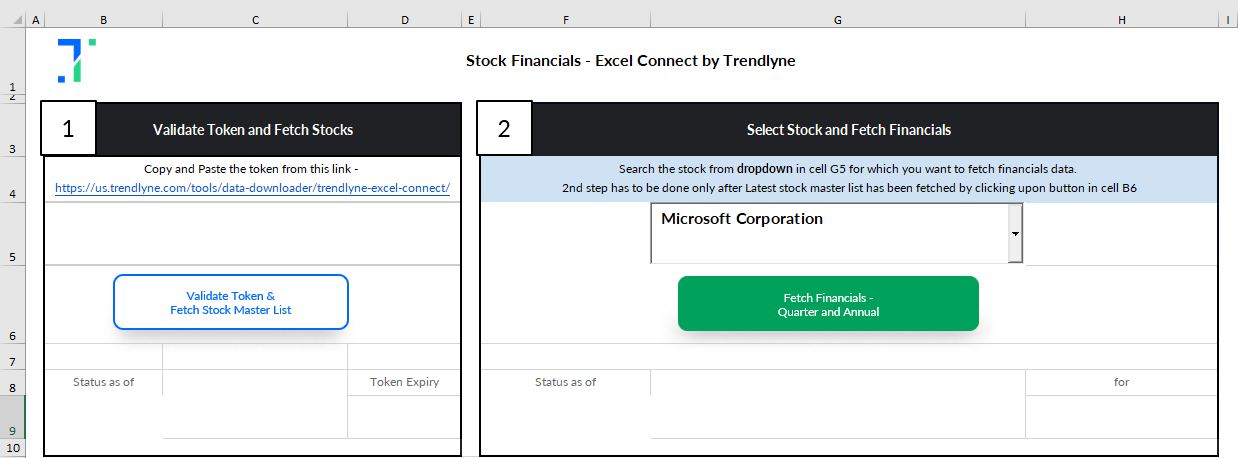Select row header 5
Image resolution: width=1238 pixels, height=458 pixels.
tap(12, 233)
